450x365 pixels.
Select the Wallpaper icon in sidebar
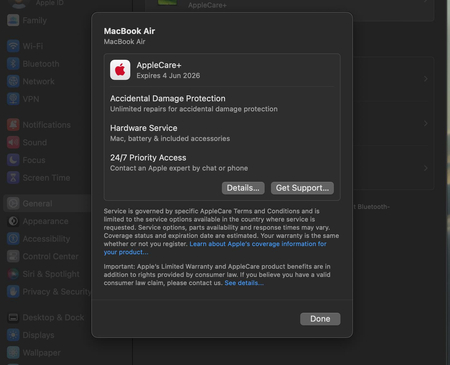pos(13,353)
